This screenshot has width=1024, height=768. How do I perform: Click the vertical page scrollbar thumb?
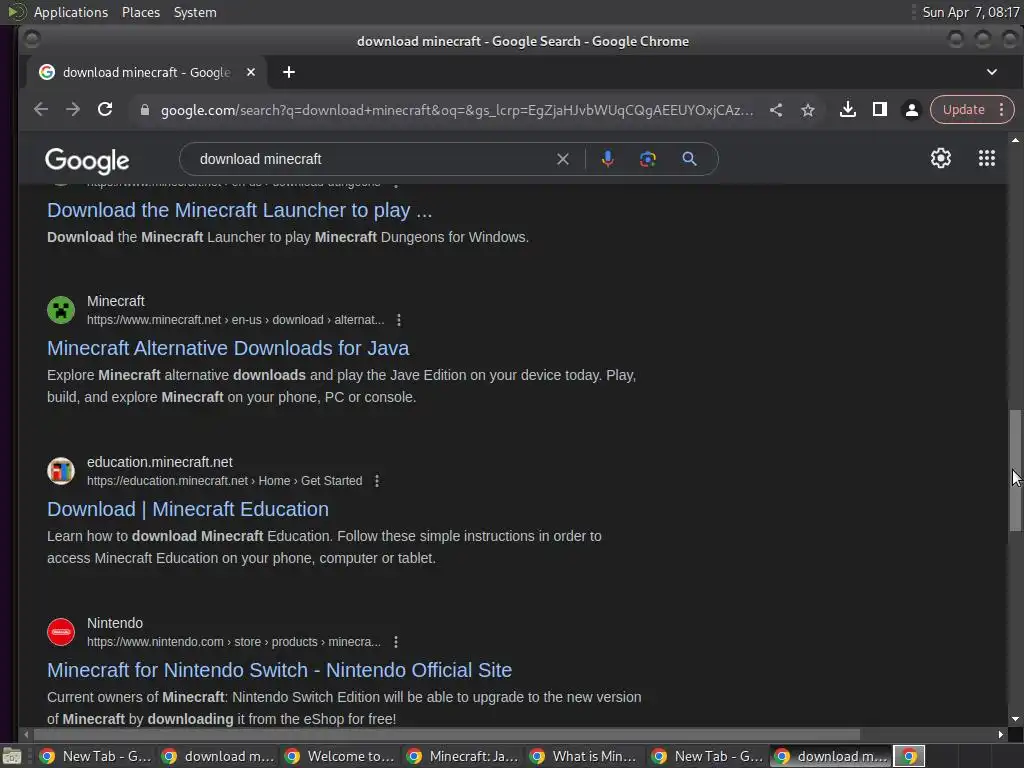(x=1015, y=470)
